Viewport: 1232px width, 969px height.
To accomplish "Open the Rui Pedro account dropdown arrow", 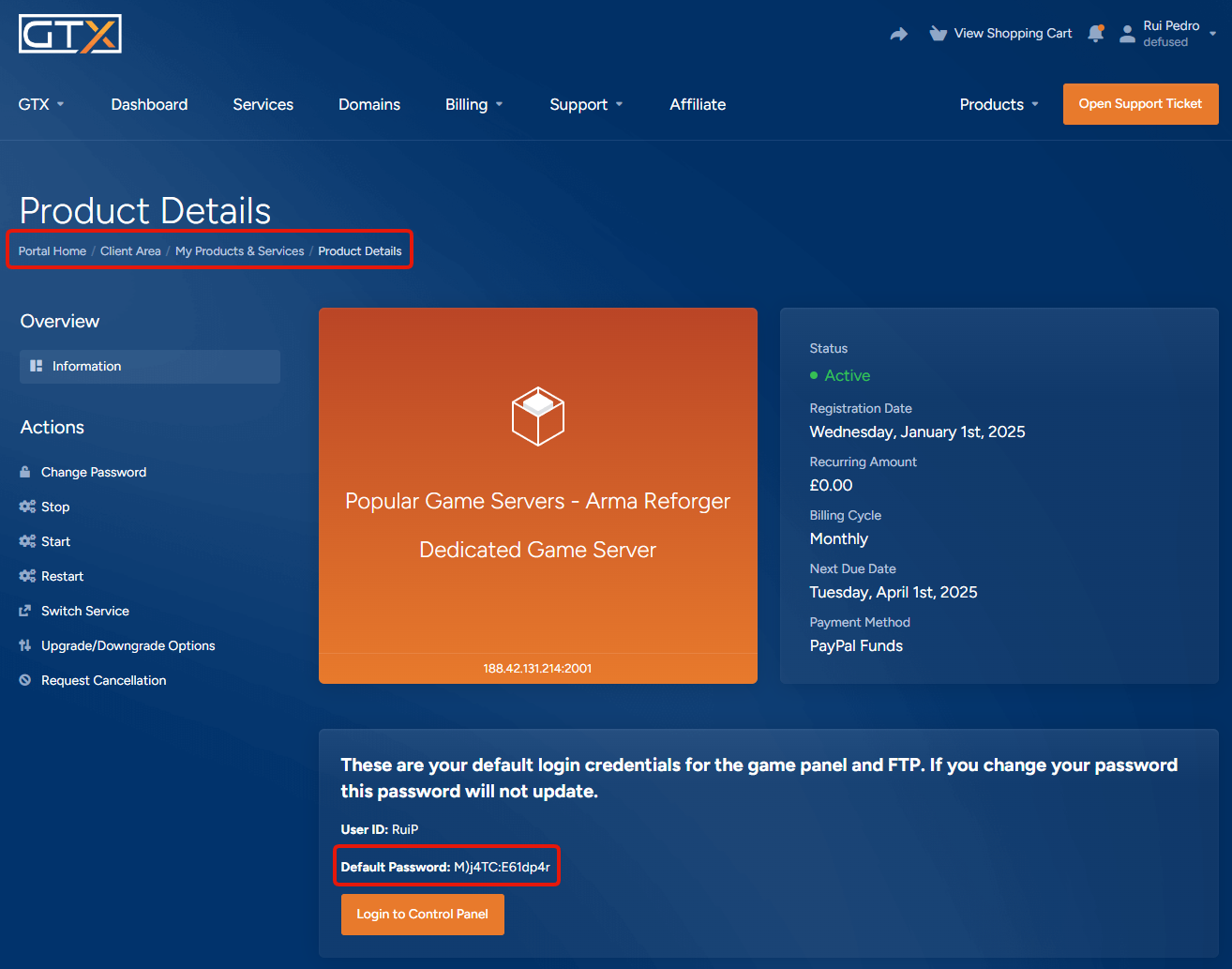I will click(x=1212, y=34).
